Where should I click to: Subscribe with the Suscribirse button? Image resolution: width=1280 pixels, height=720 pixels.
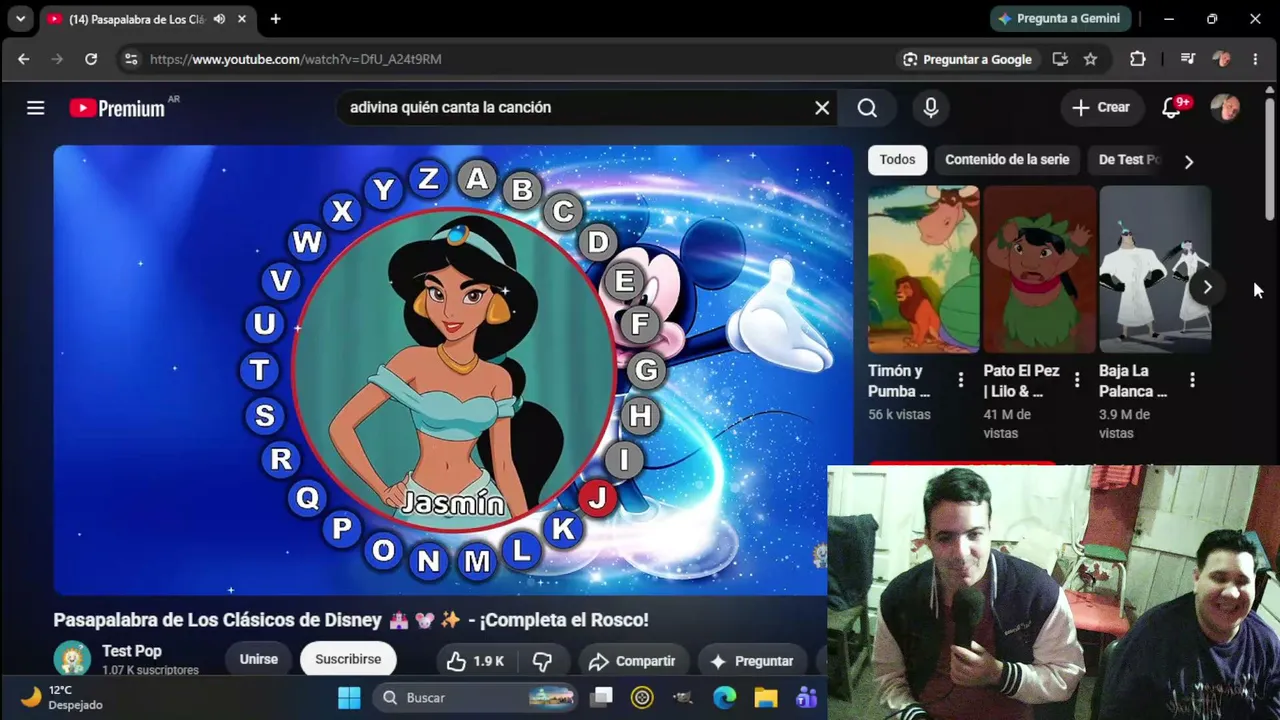coord(348,659)
